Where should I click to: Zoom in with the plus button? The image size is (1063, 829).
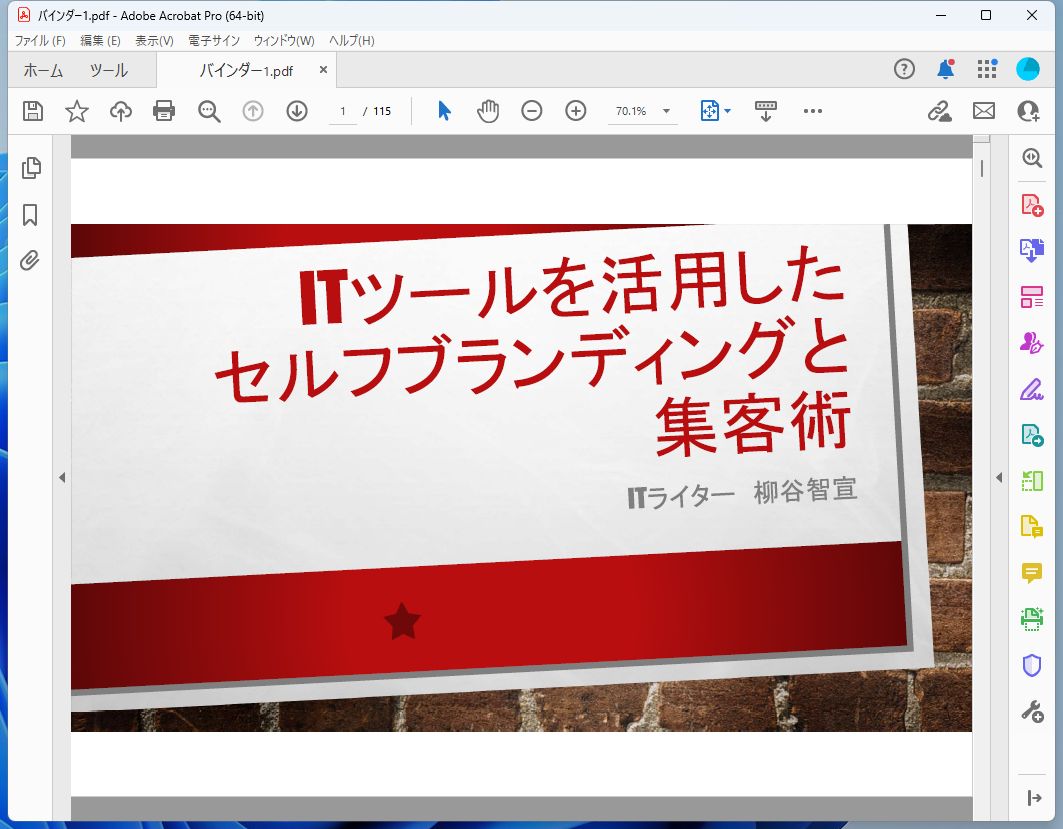575,111
